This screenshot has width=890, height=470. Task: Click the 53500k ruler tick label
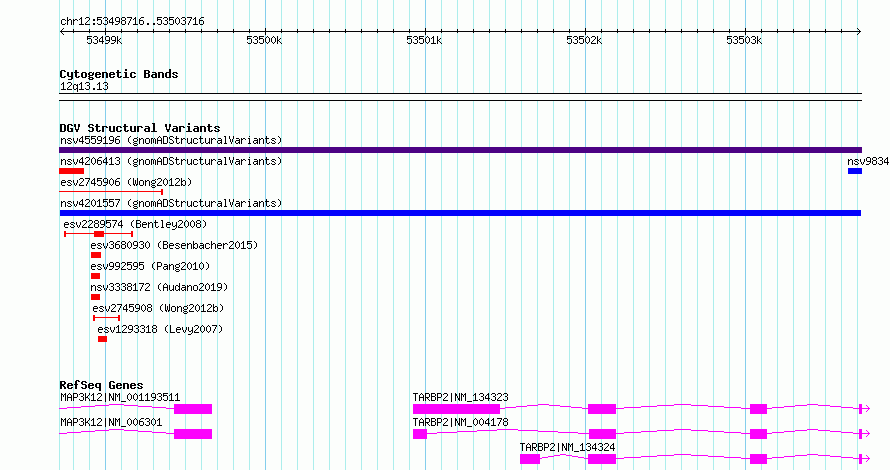point(264,40)
